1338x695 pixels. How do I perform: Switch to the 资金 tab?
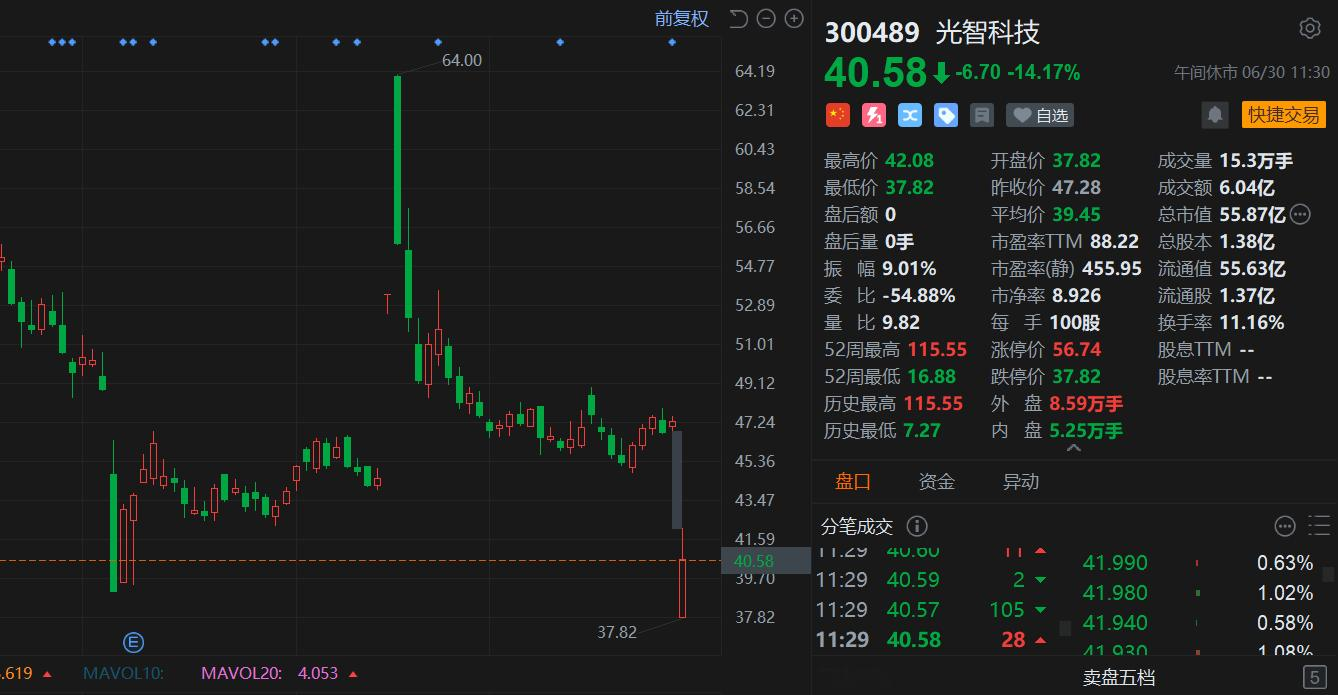tap(936, 482)
